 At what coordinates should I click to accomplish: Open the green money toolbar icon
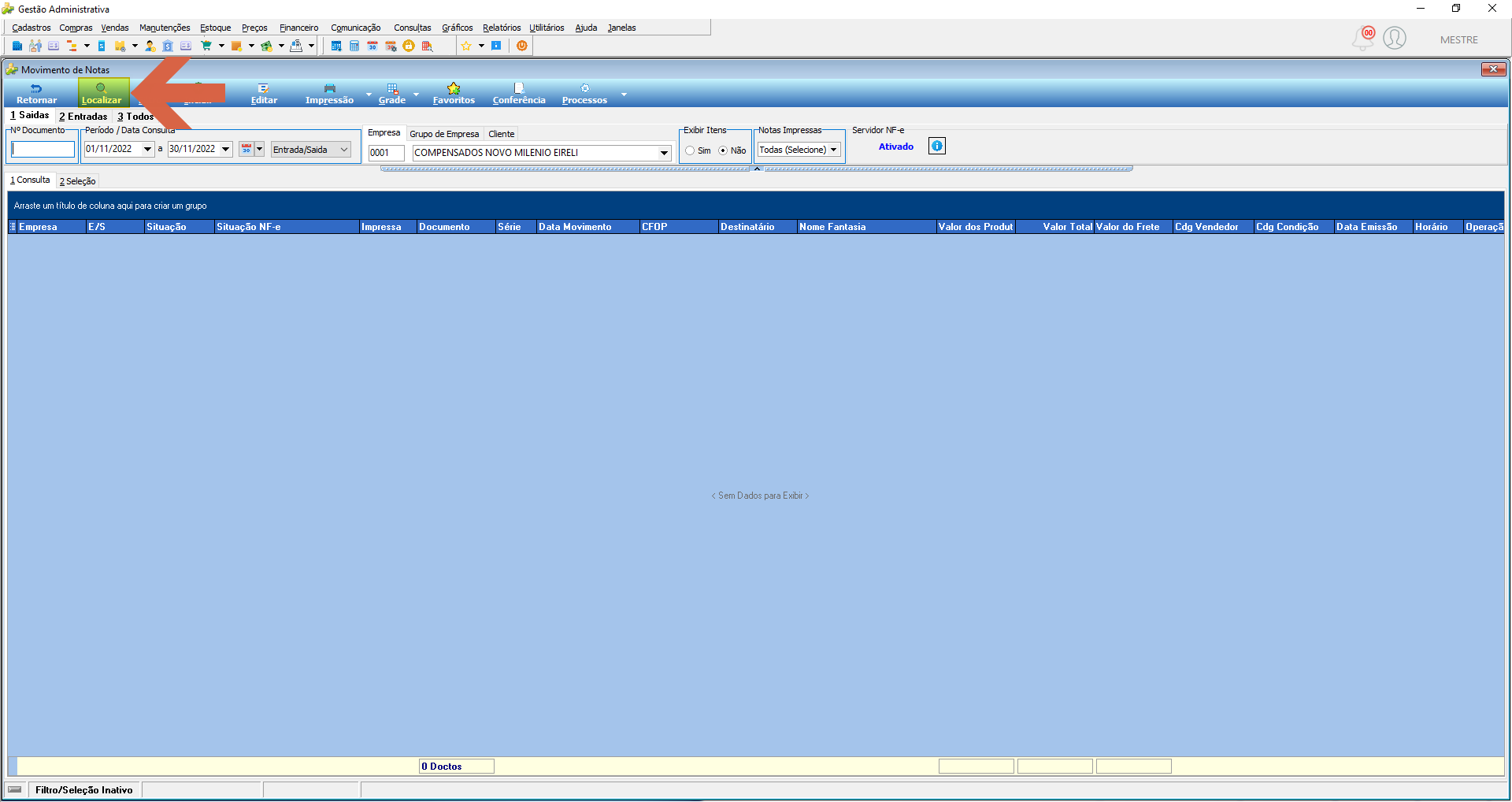pyautogui.click(x=267, y=46)
